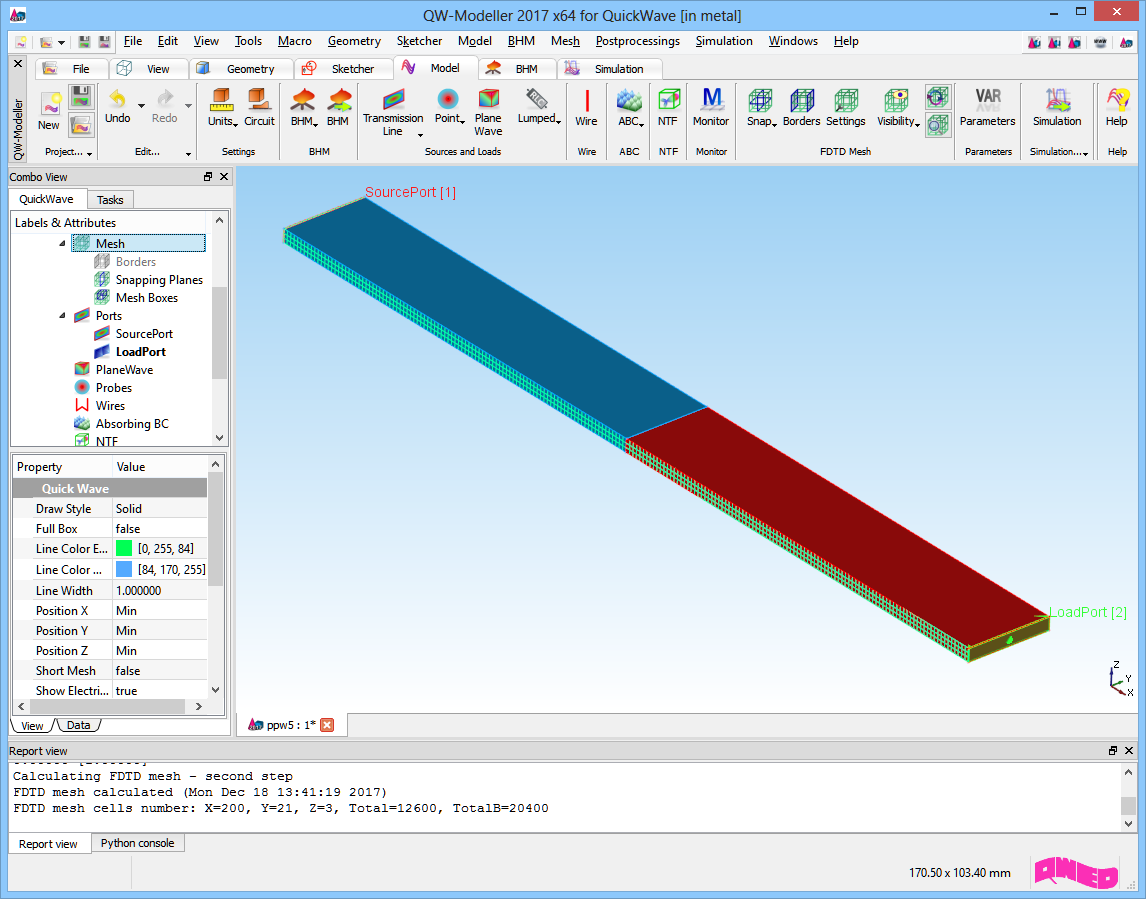
Task: Switch to the Data tab
Action: 78,725
